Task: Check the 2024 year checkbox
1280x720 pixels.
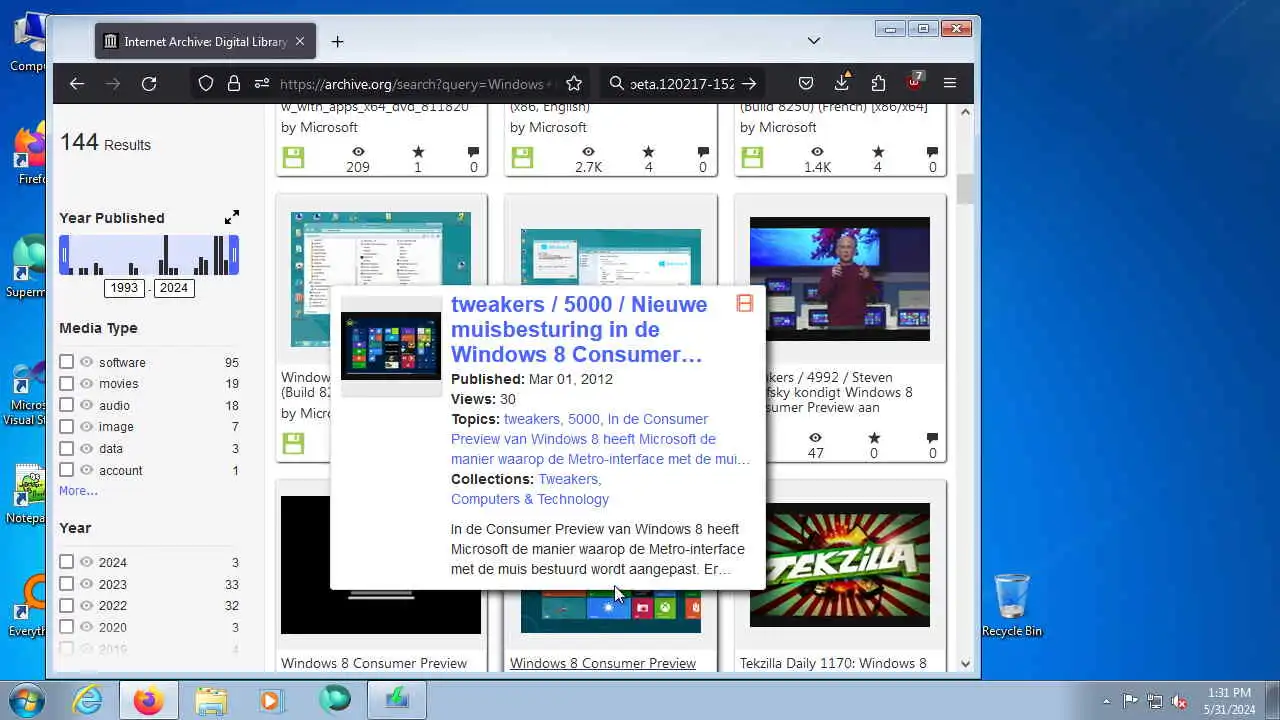Action: [66, 562]
